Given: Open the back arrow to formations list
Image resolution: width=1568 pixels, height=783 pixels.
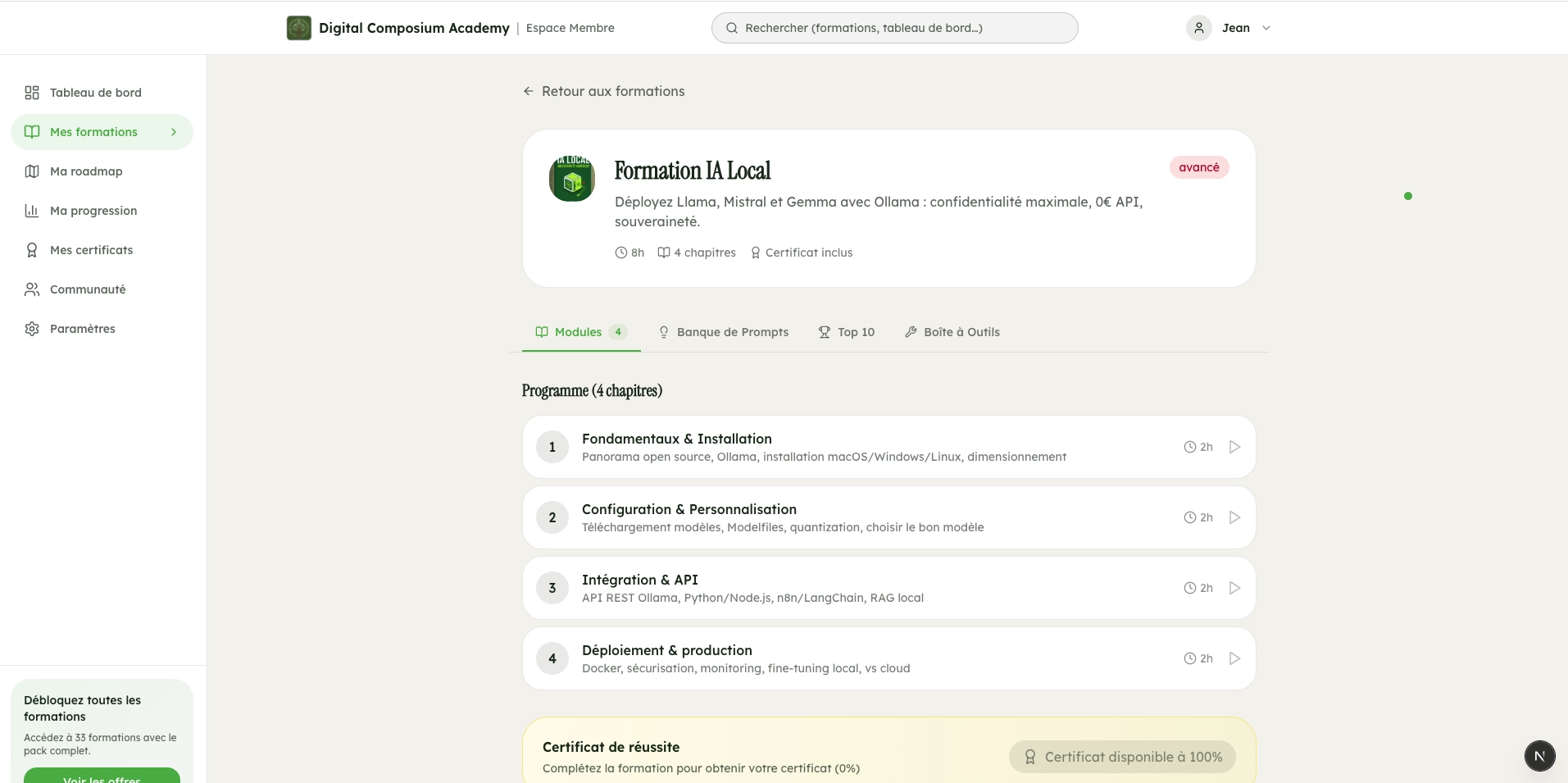Looking at the screenshot, I should [527, 91].
